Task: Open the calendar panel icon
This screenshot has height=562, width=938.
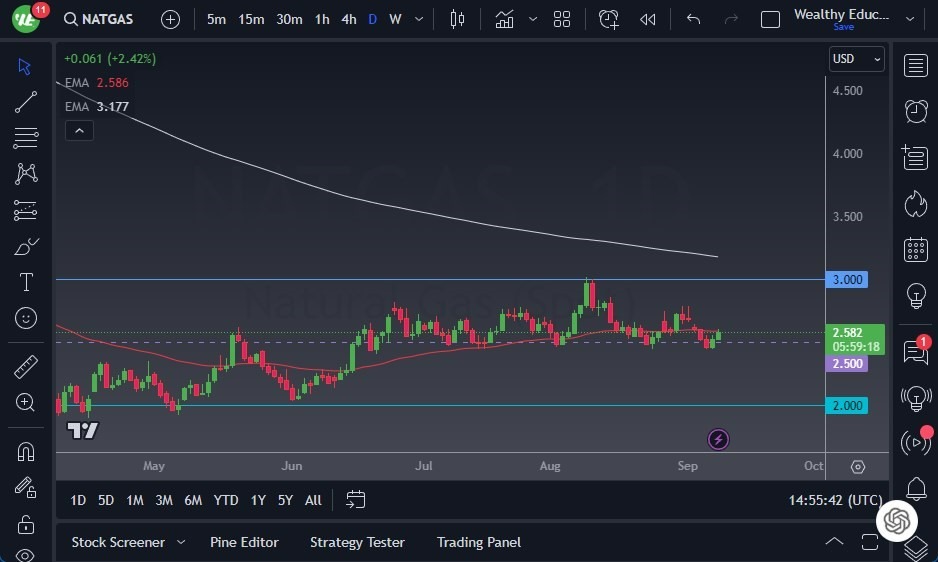Action: tap(915, 249)
